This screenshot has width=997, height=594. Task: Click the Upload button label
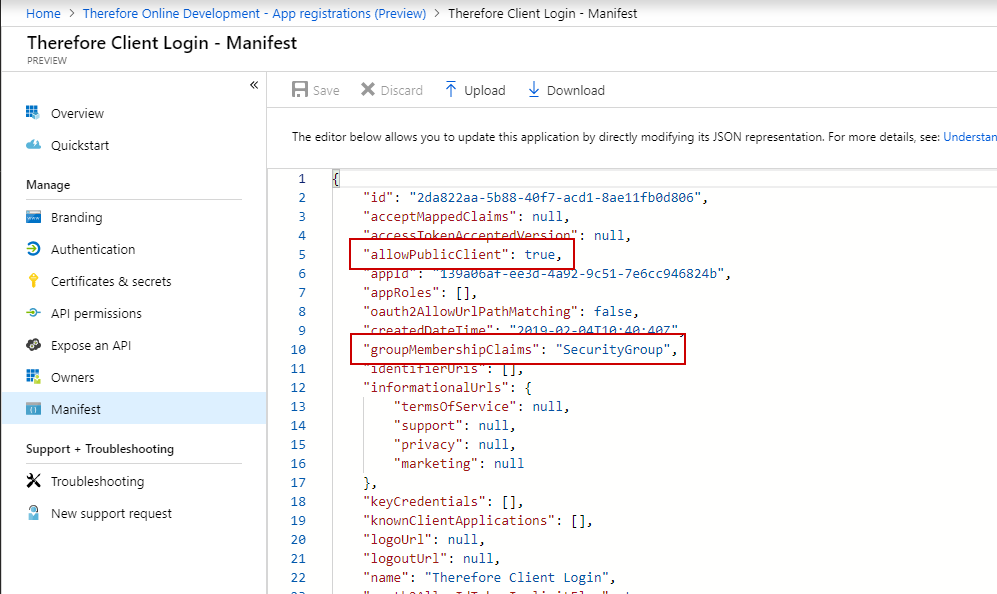coord(485,90)
